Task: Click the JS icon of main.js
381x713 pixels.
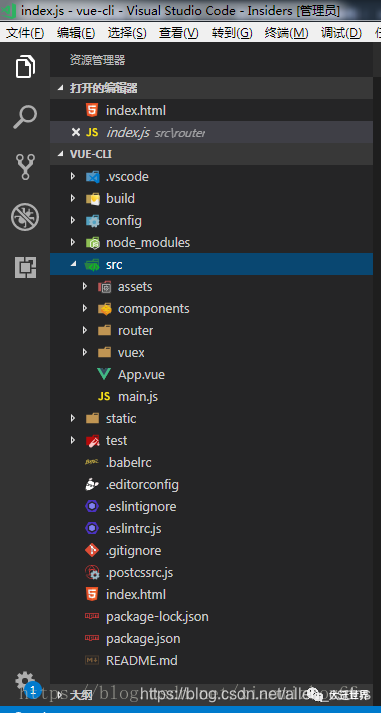Action: point(104,397)
